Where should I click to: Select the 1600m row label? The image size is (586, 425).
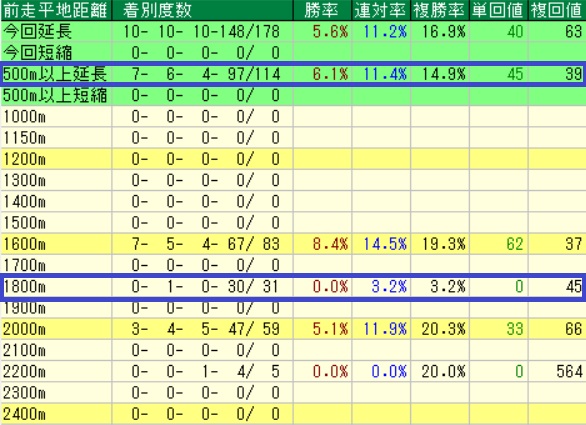click(24, 244)
